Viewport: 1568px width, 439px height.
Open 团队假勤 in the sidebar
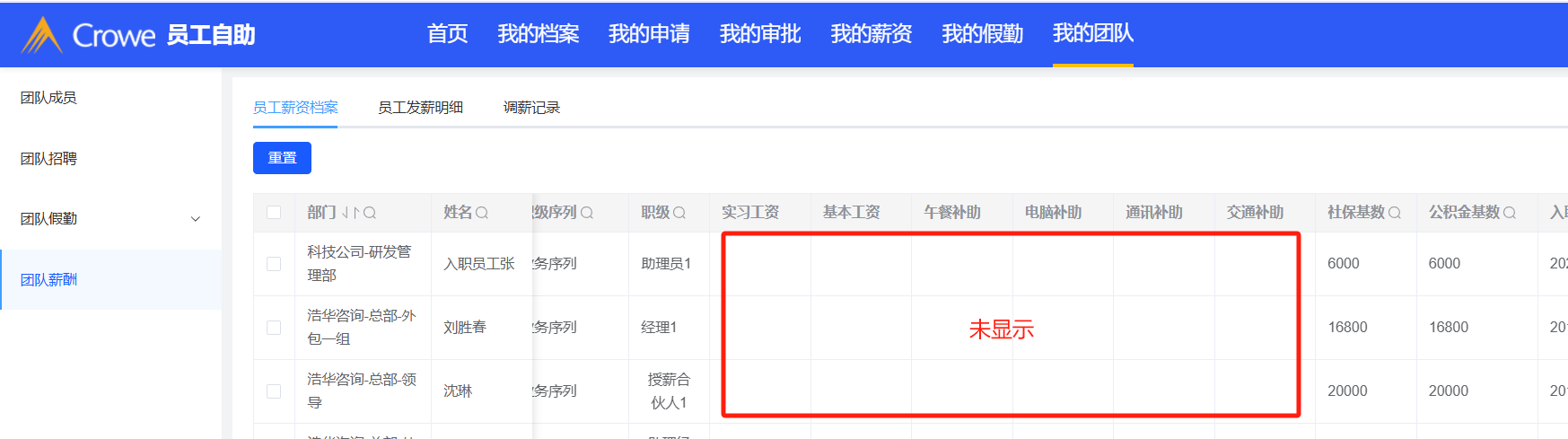[x=48, y=219]
